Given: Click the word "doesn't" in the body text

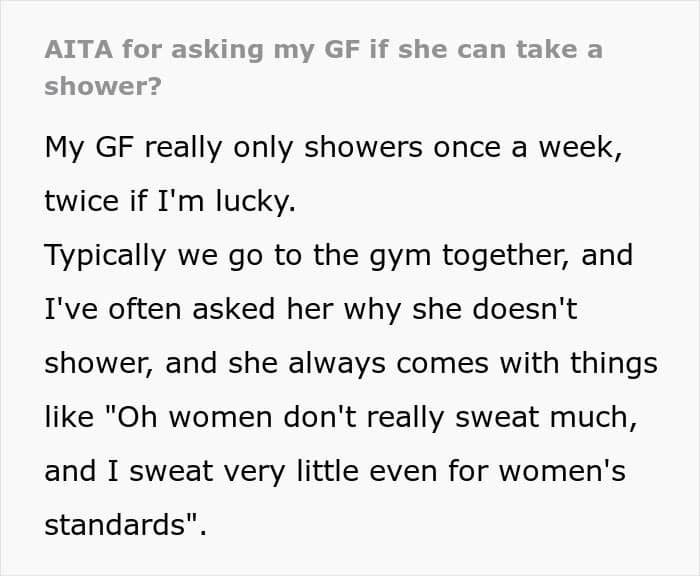Looking at the screenshot, I should tap(525, 309).
